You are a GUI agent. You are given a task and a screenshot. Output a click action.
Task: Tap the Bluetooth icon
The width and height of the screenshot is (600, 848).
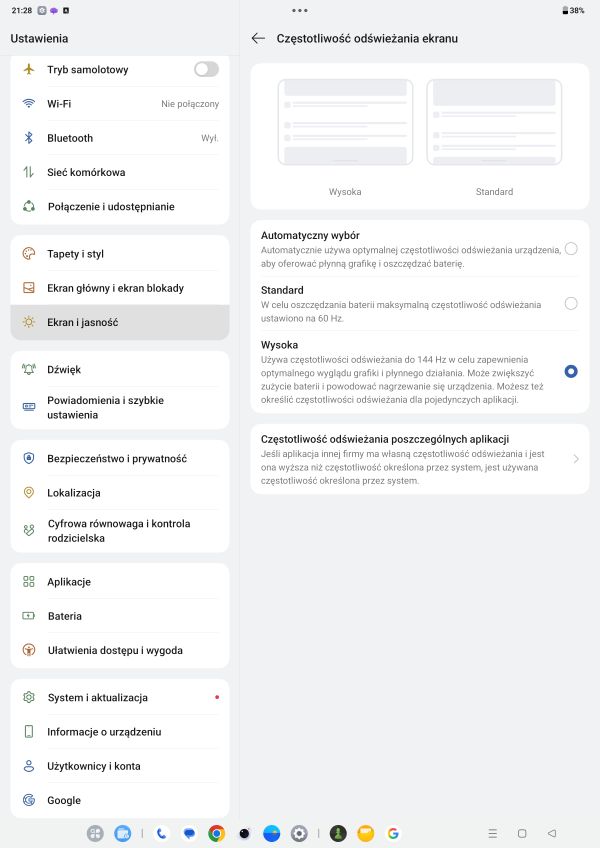[29, 138]
